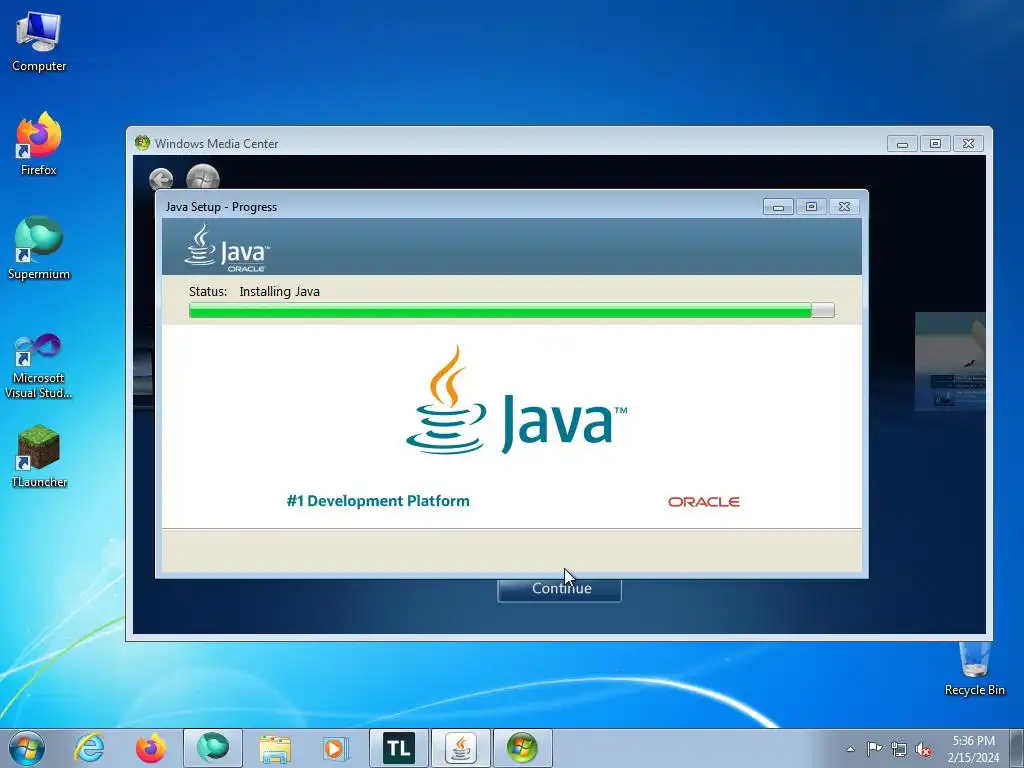Click the Show desktop strip
This screenshot has height=768, width=1024.
tap(1017, 748)
